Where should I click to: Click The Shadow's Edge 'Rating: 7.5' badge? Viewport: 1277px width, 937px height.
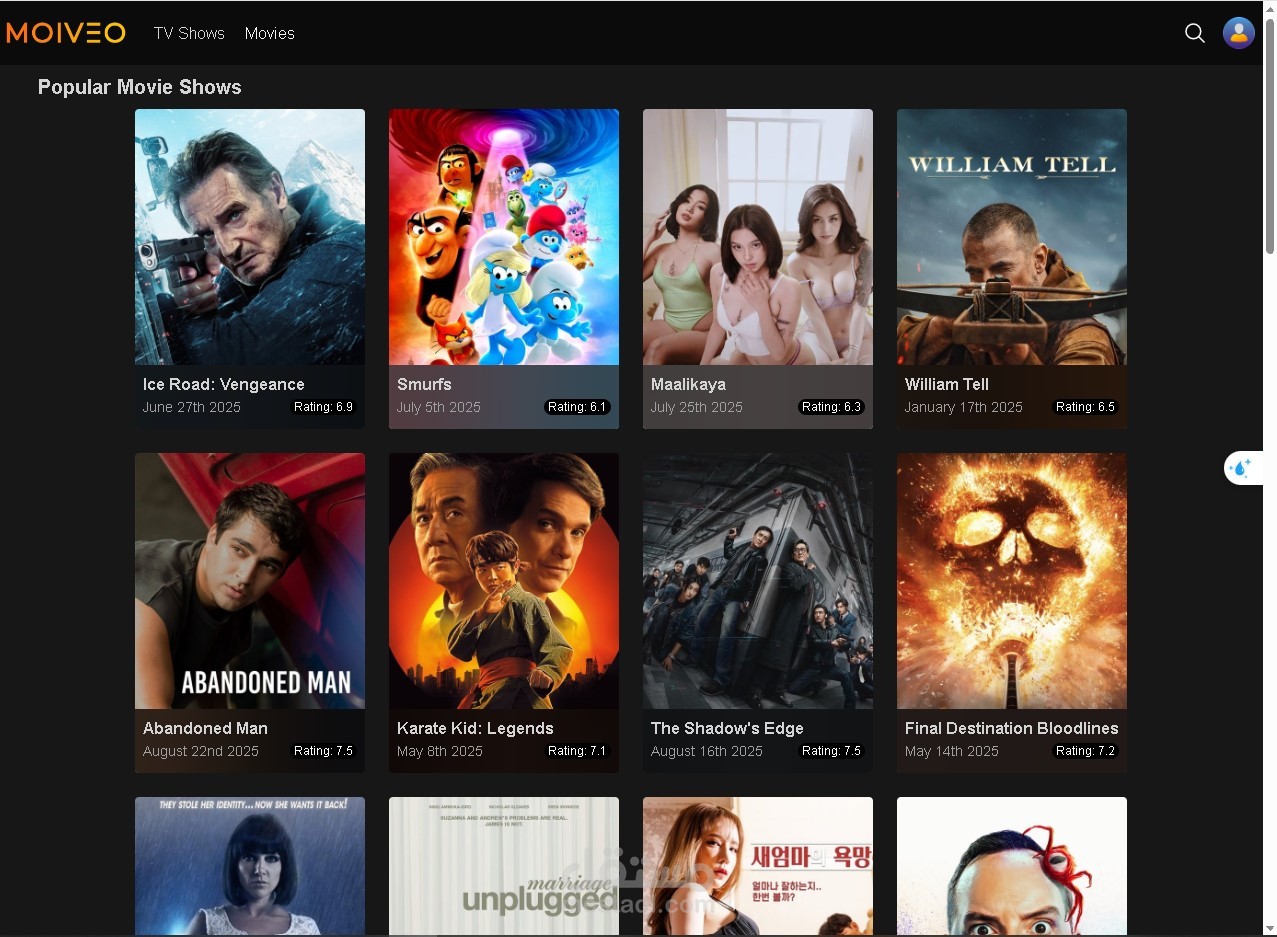point(831,751)
